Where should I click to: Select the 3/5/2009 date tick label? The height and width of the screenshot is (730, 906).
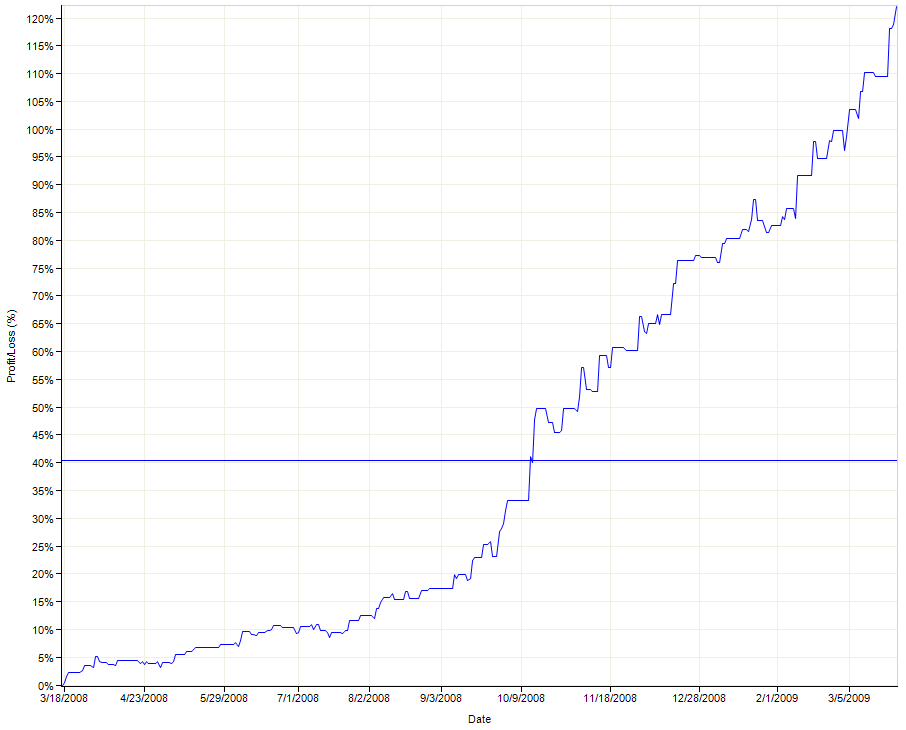pyautogui.click(x=849, y=698)
